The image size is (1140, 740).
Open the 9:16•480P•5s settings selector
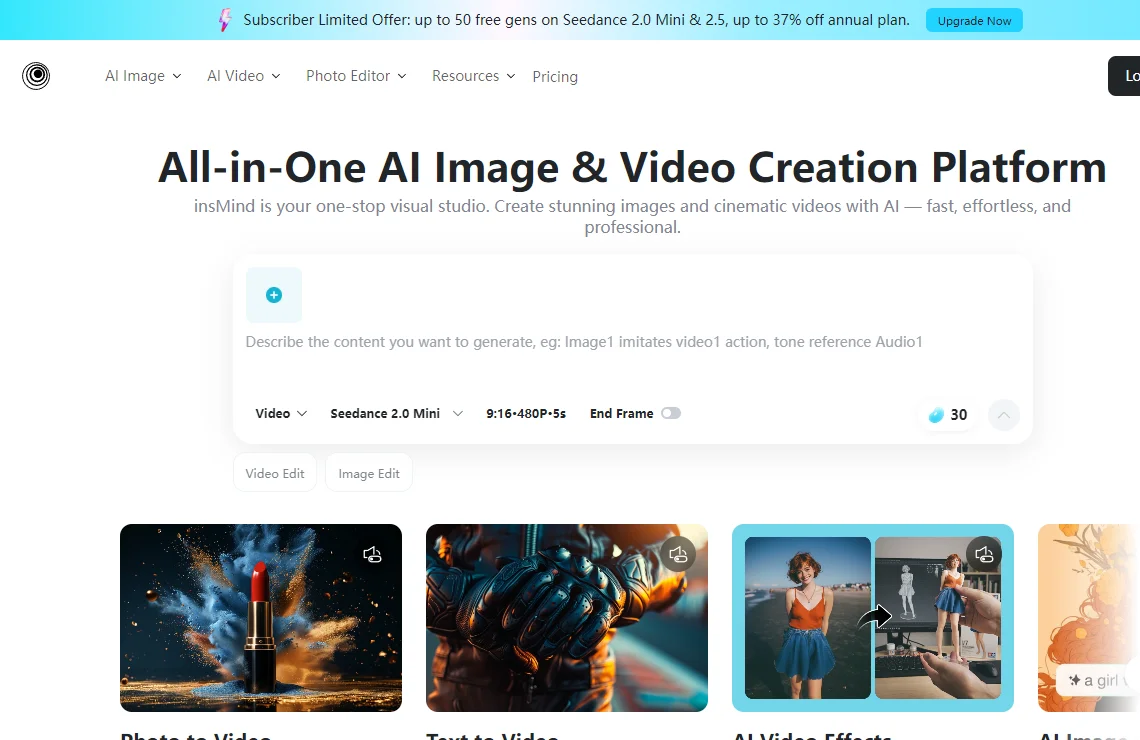click(526, 414)
